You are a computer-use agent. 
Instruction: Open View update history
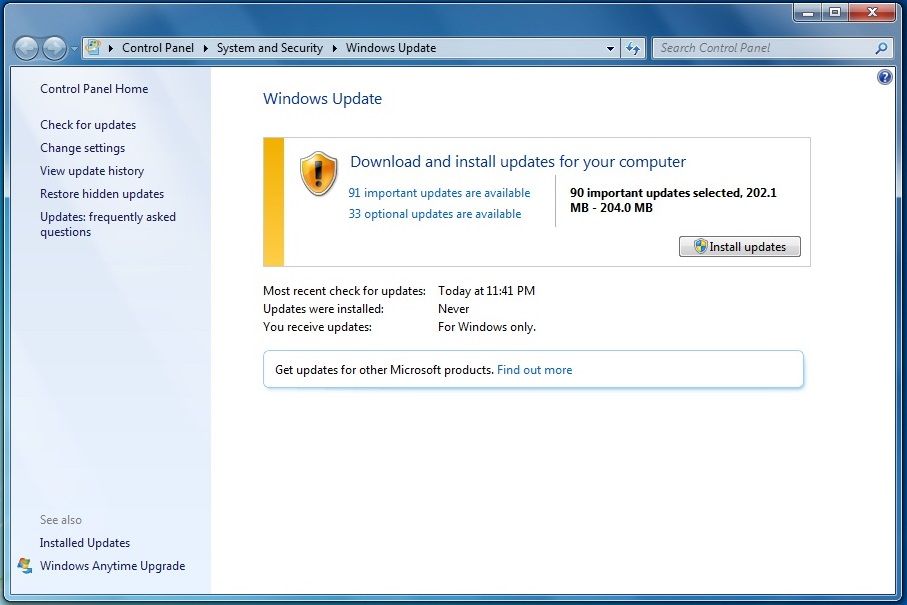click(x=92, y=171)
